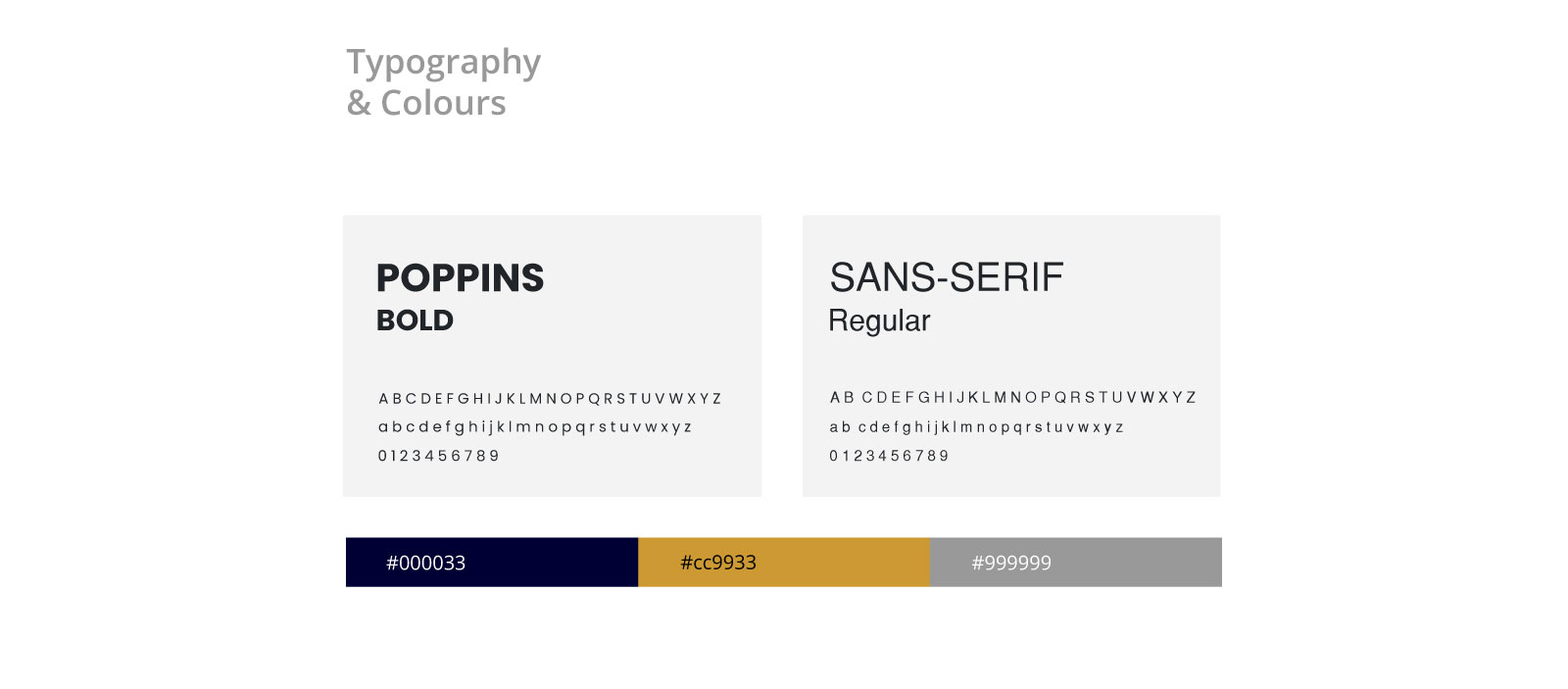Click the SANS-SERIF font title
Image resolution: width=1568 pixels, height=689 pixels.
pyautogui.click(x=946, y=277)
